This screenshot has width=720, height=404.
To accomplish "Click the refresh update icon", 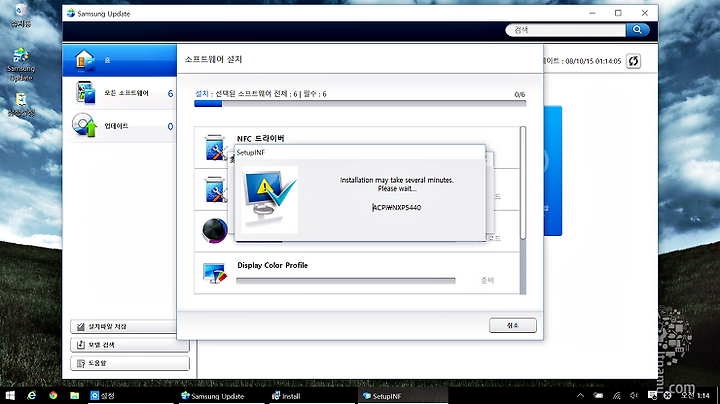I will coord(634,61).
